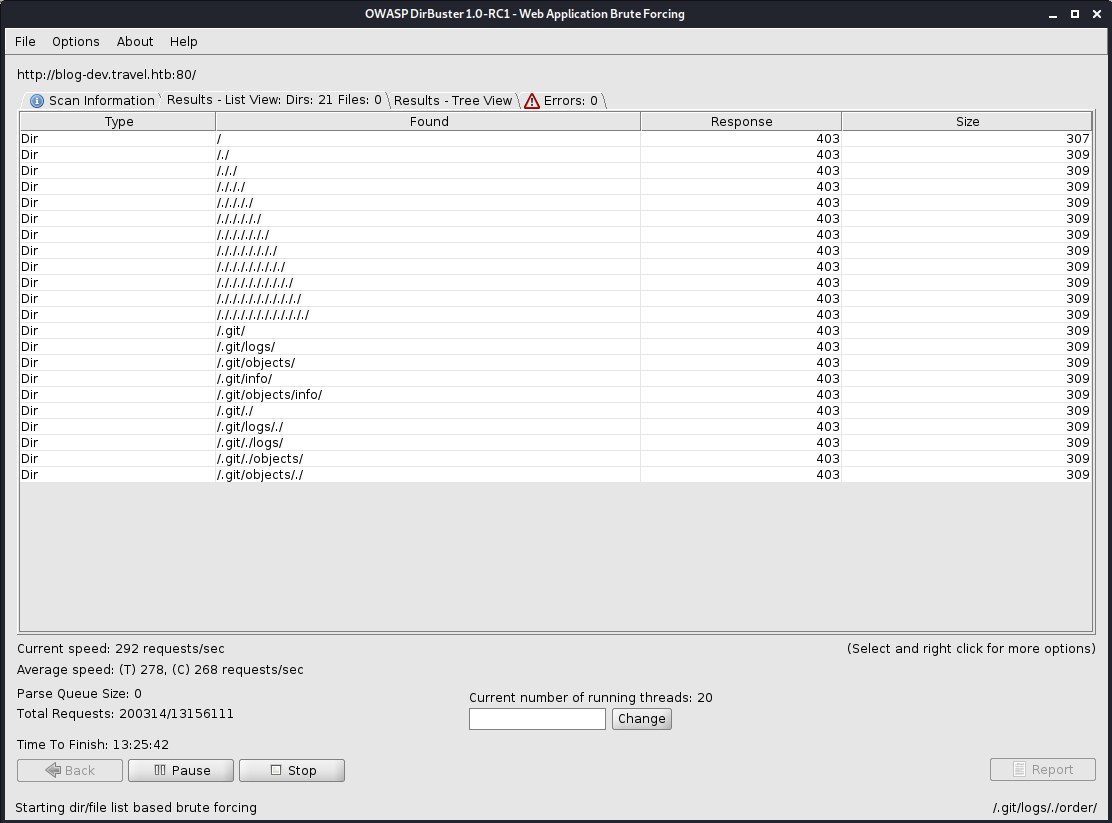Sort results by Size column header
Screen dimensions: 1112x823
coord(967,122)
